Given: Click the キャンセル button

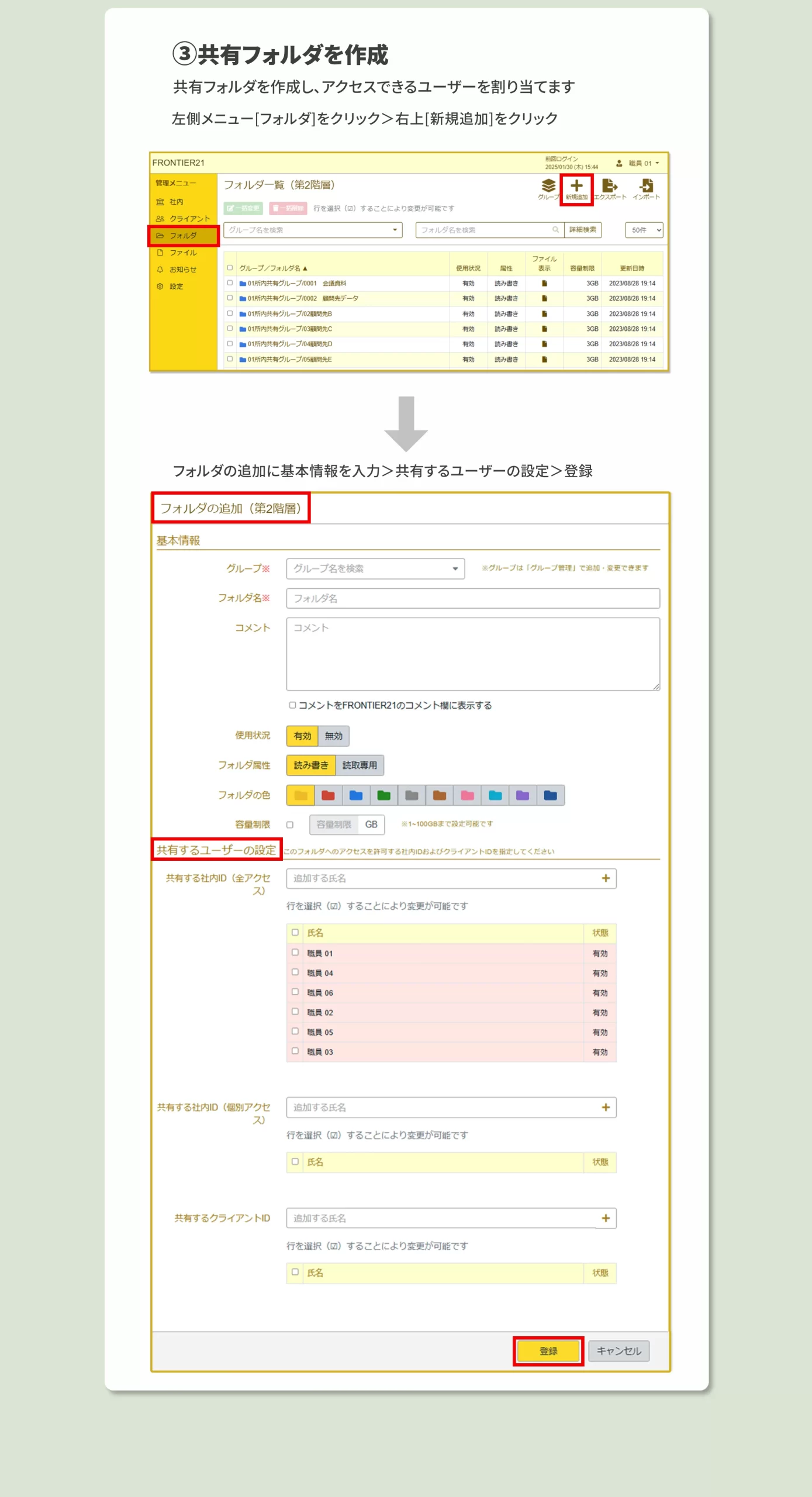Looking at the screenshot, I should [x=618, y=1351].
